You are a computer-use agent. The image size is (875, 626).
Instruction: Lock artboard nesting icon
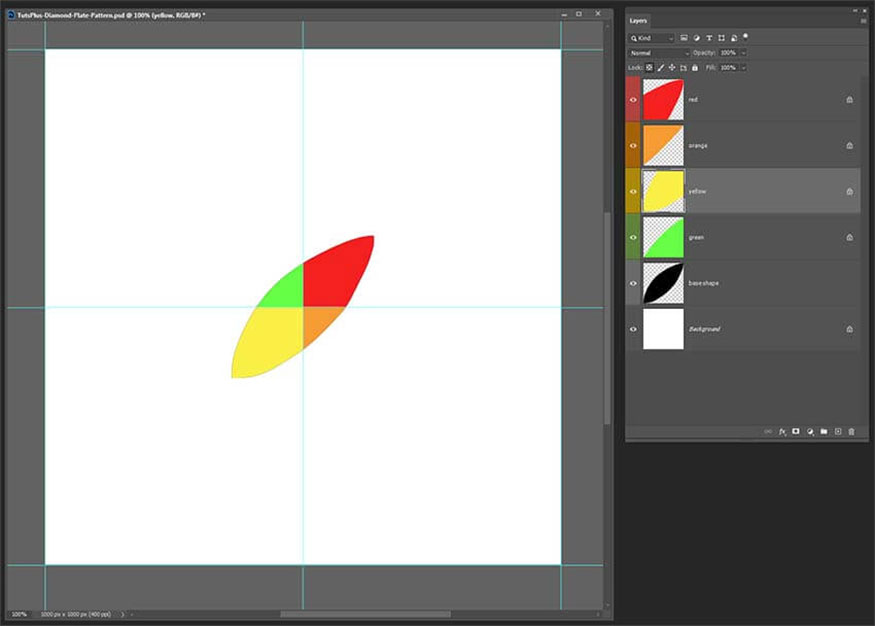tap(684, 68)
